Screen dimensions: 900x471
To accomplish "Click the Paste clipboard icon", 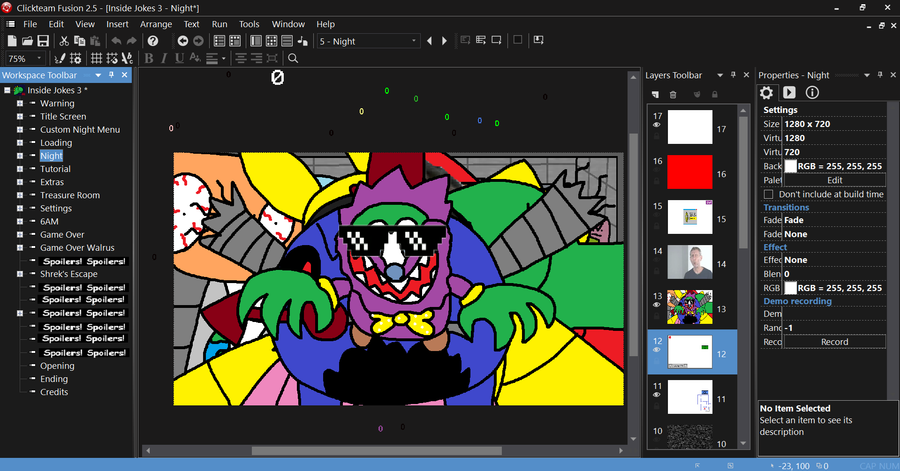I will pos(95,41).
